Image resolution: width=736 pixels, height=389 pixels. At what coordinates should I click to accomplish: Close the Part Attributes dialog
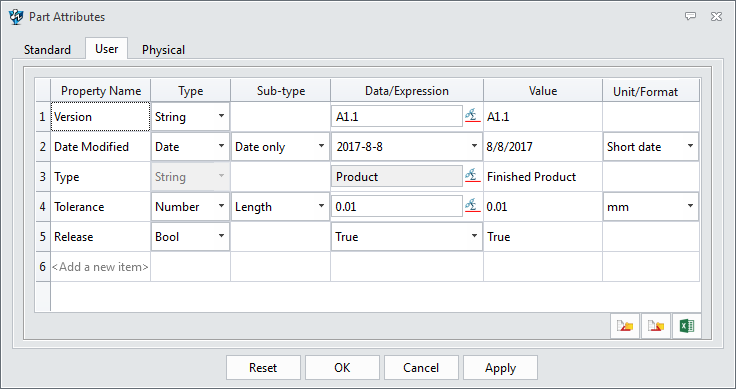pos(716,16)
